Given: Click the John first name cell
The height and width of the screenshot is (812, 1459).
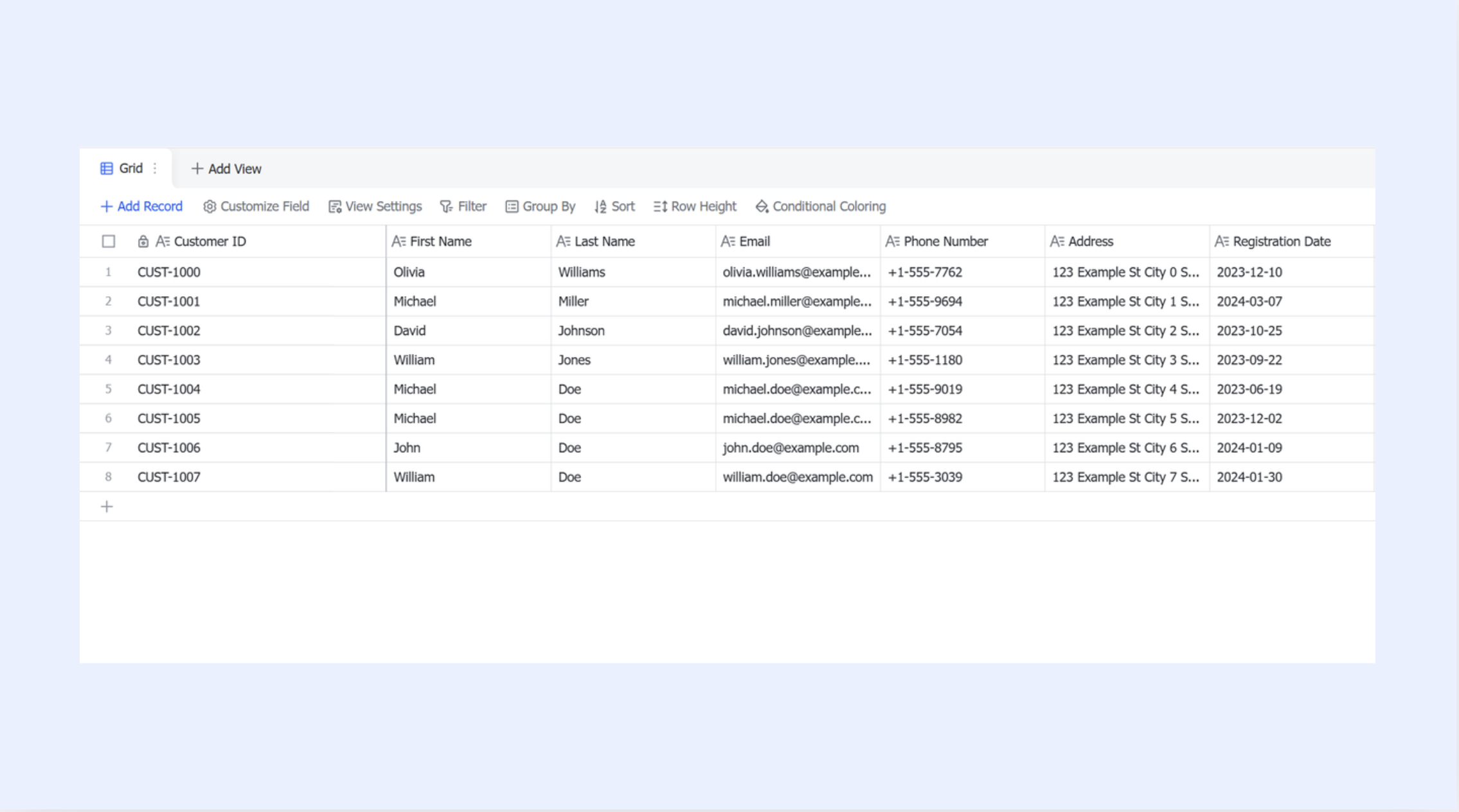Looking at the screenshot, I should tap(469, 448).
